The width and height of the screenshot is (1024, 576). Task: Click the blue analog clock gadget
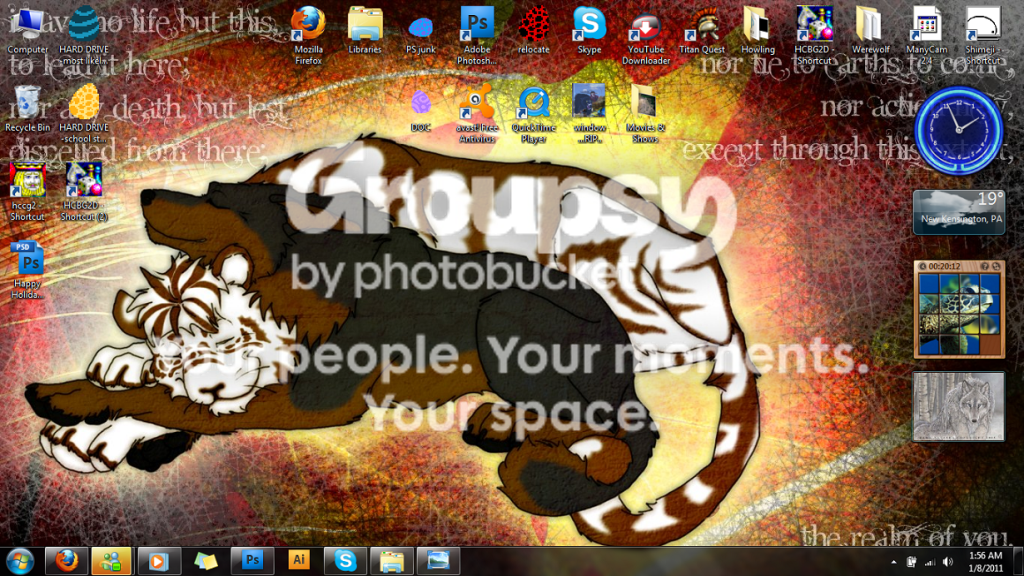959,131
